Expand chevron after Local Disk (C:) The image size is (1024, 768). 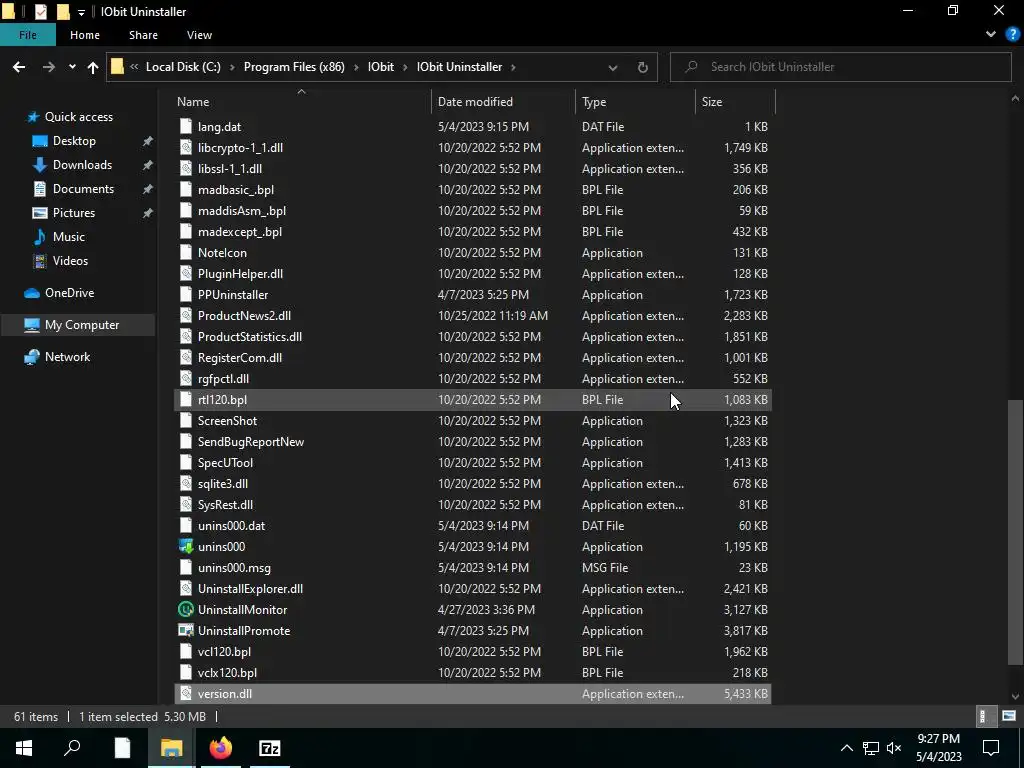pyautogui.click(x=232, y=67)
